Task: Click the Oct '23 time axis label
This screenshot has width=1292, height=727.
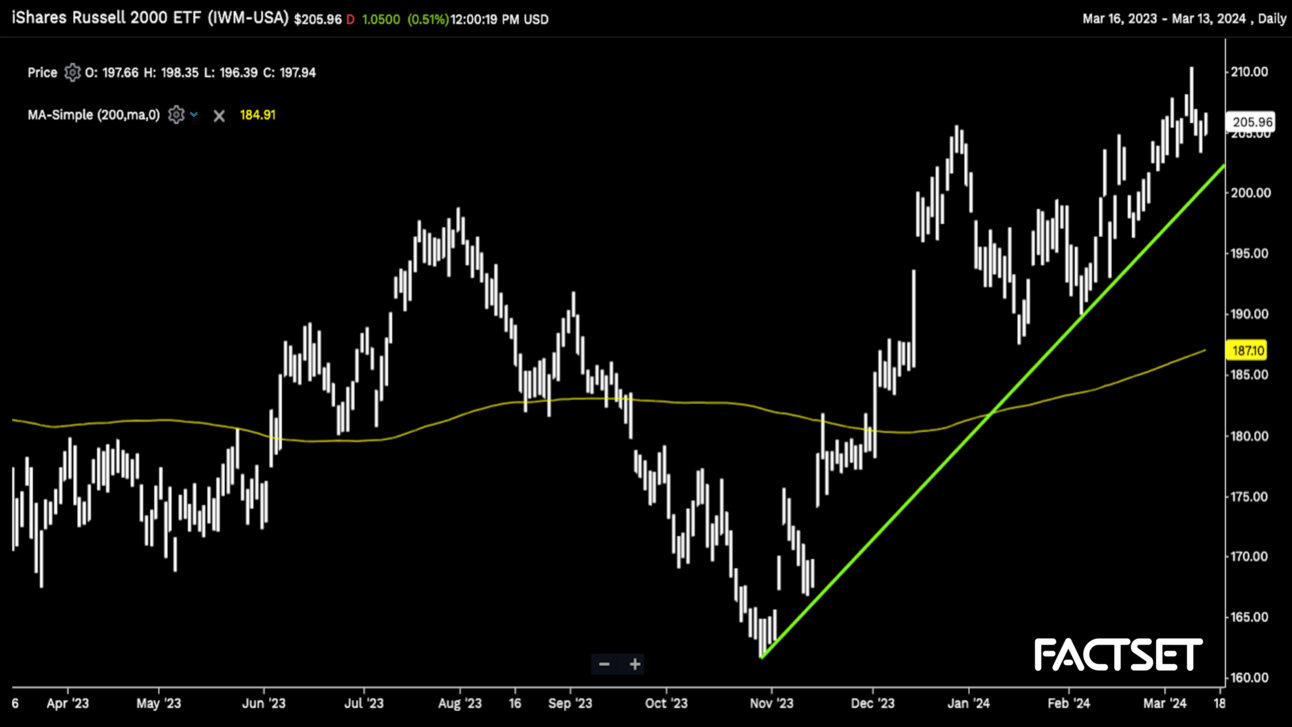Action: click(666, 703)
